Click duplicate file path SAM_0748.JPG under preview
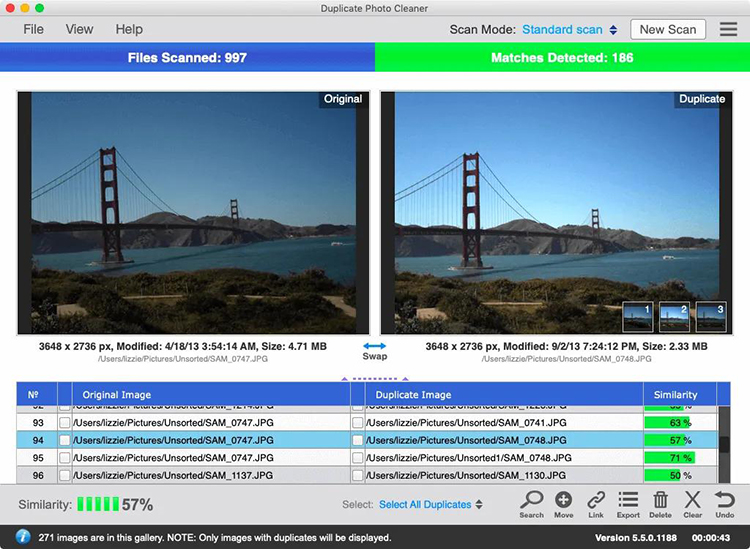This screenshot has height=549, width=750. [566, 359]
